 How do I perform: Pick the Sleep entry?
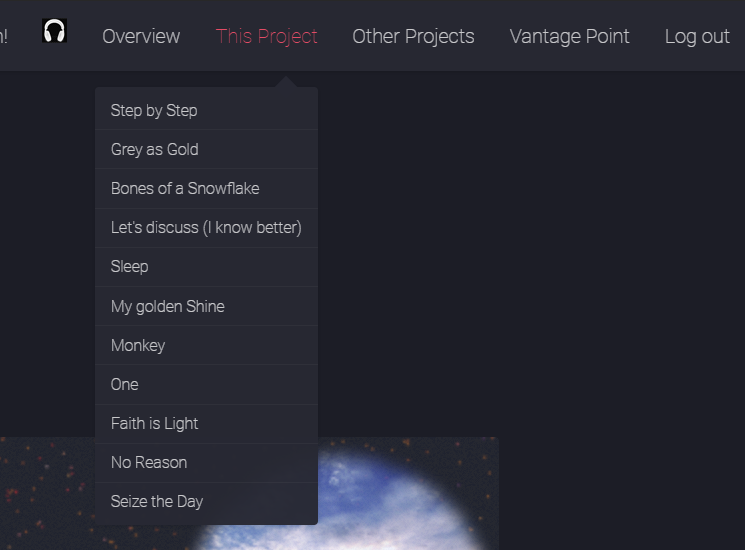[x=129, y=266]
